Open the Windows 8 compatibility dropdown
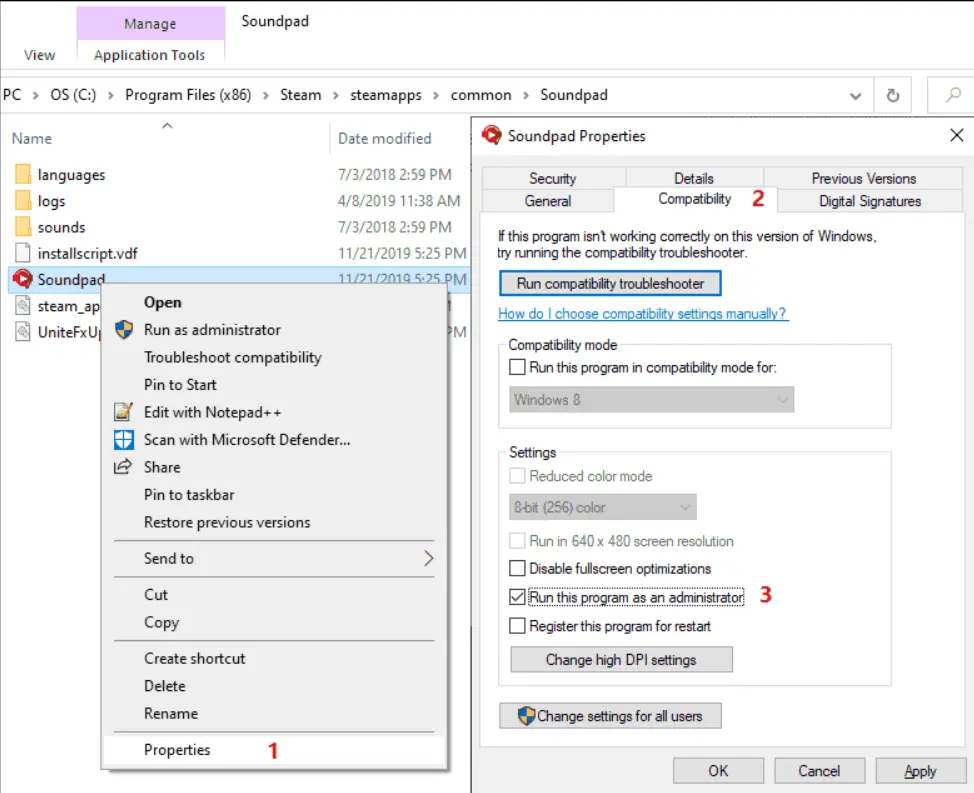This screenshot has width=974, height=793. tap(652, 400)
